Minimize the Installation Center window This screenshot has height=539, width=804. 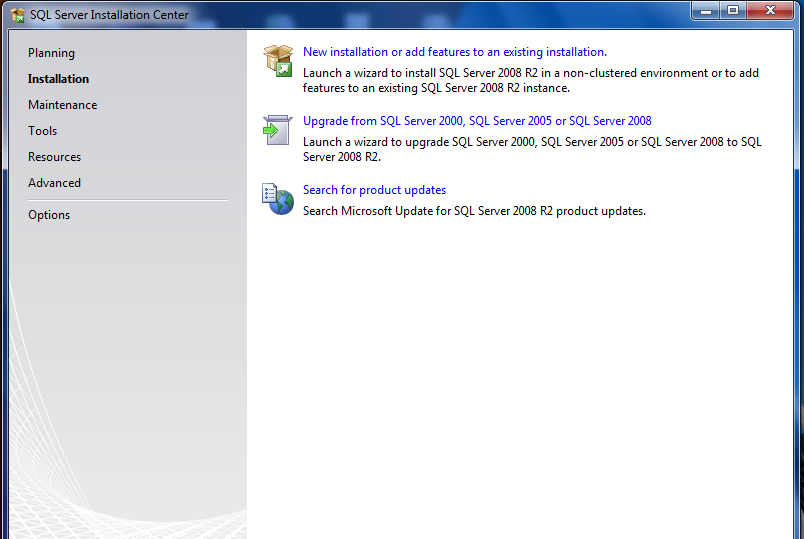coord(706,11)
